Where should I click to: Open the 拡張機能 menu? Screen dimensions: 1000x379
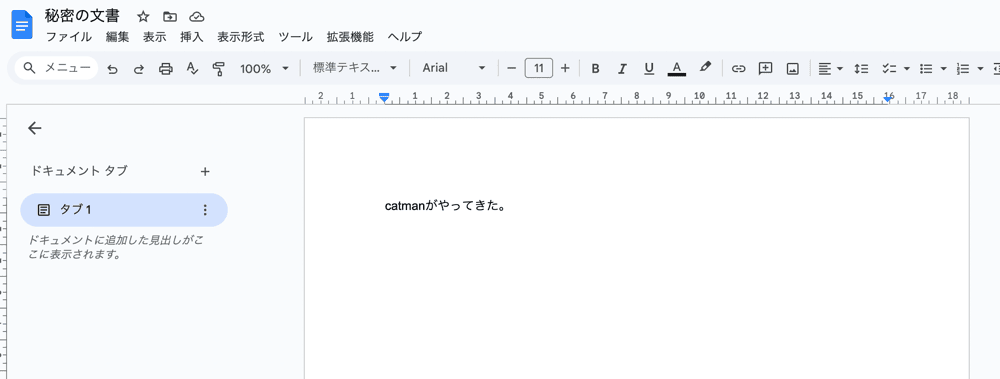click(x=350, y=37)
